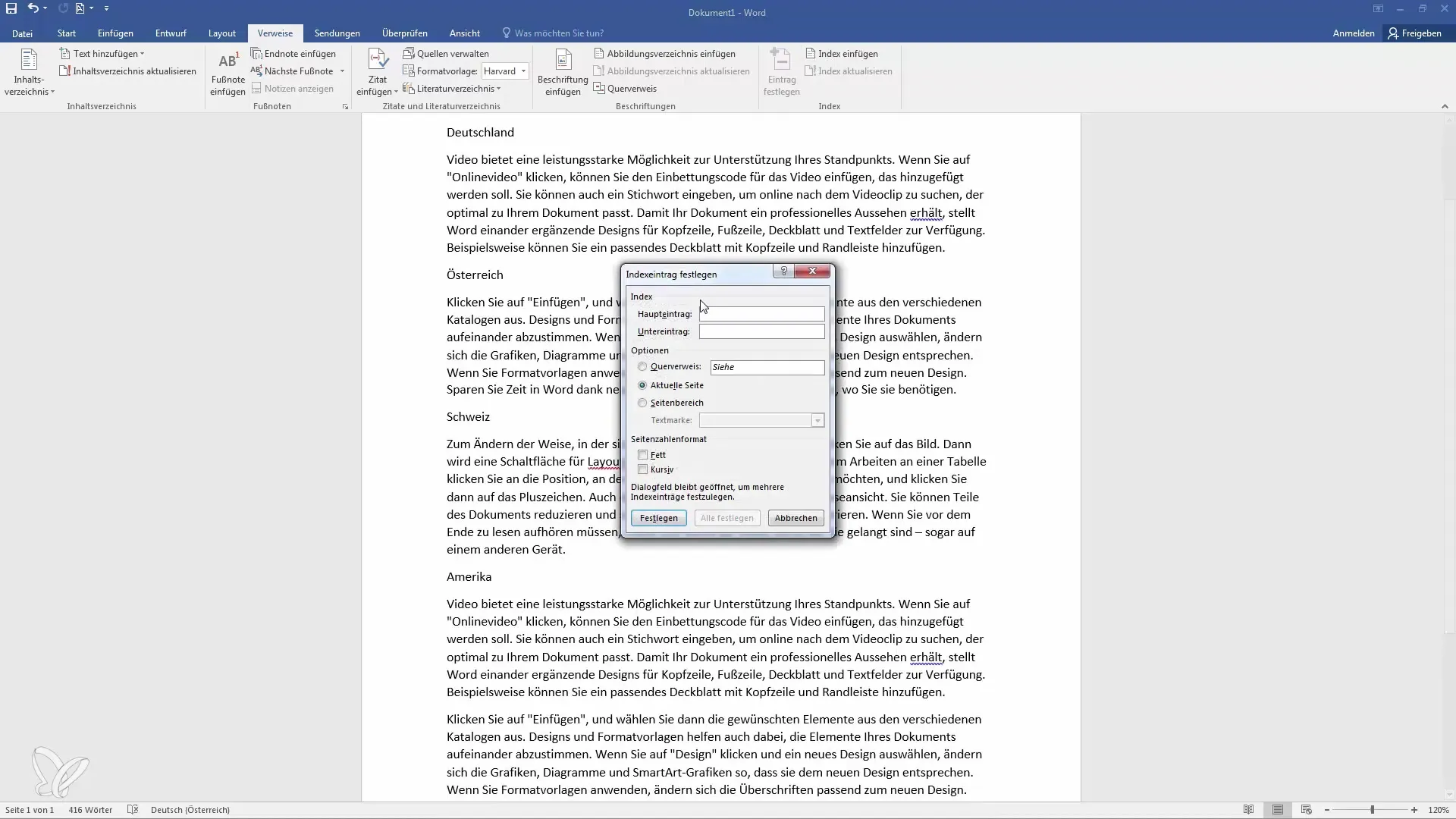Switch to the Sendungen tab
The image size is (1456, 819).
337,33
